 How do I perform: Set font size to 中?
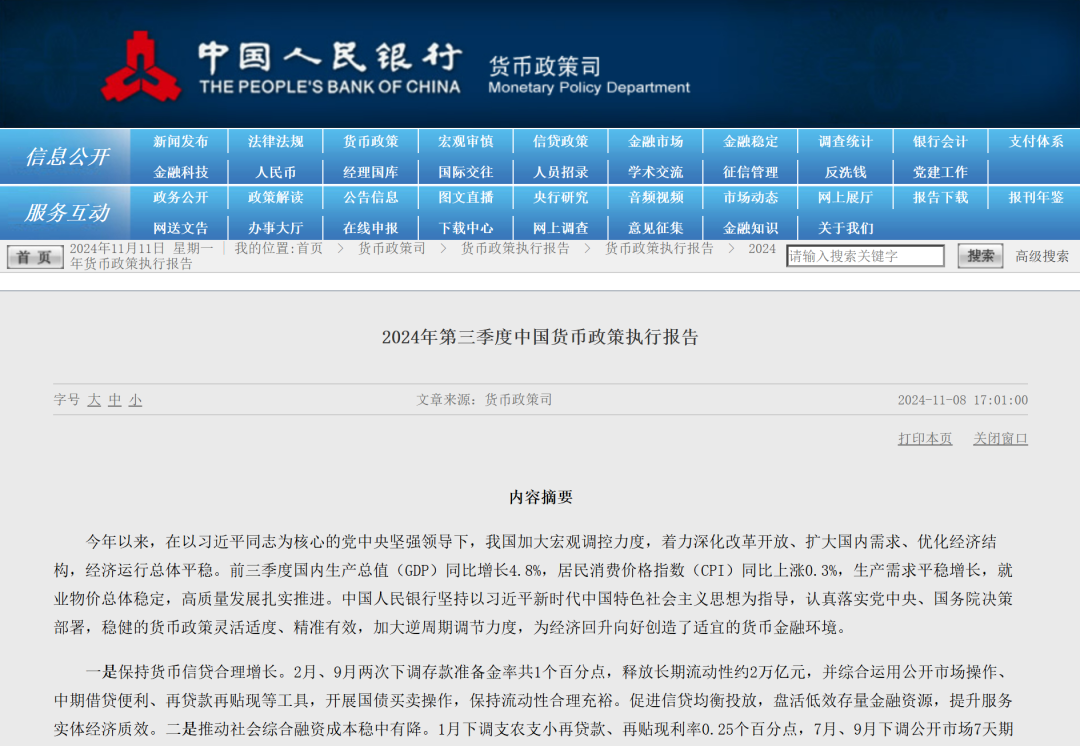(115, 400)
